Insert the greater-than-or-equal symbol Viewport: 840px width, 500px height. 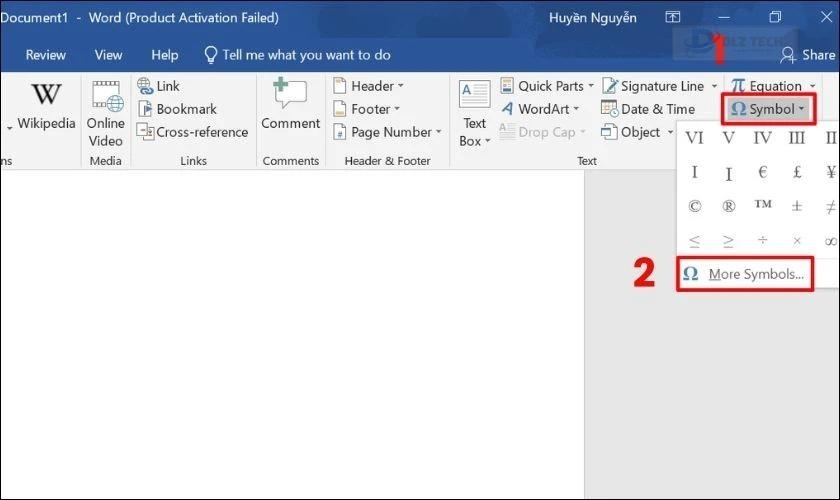pos(728,241)
